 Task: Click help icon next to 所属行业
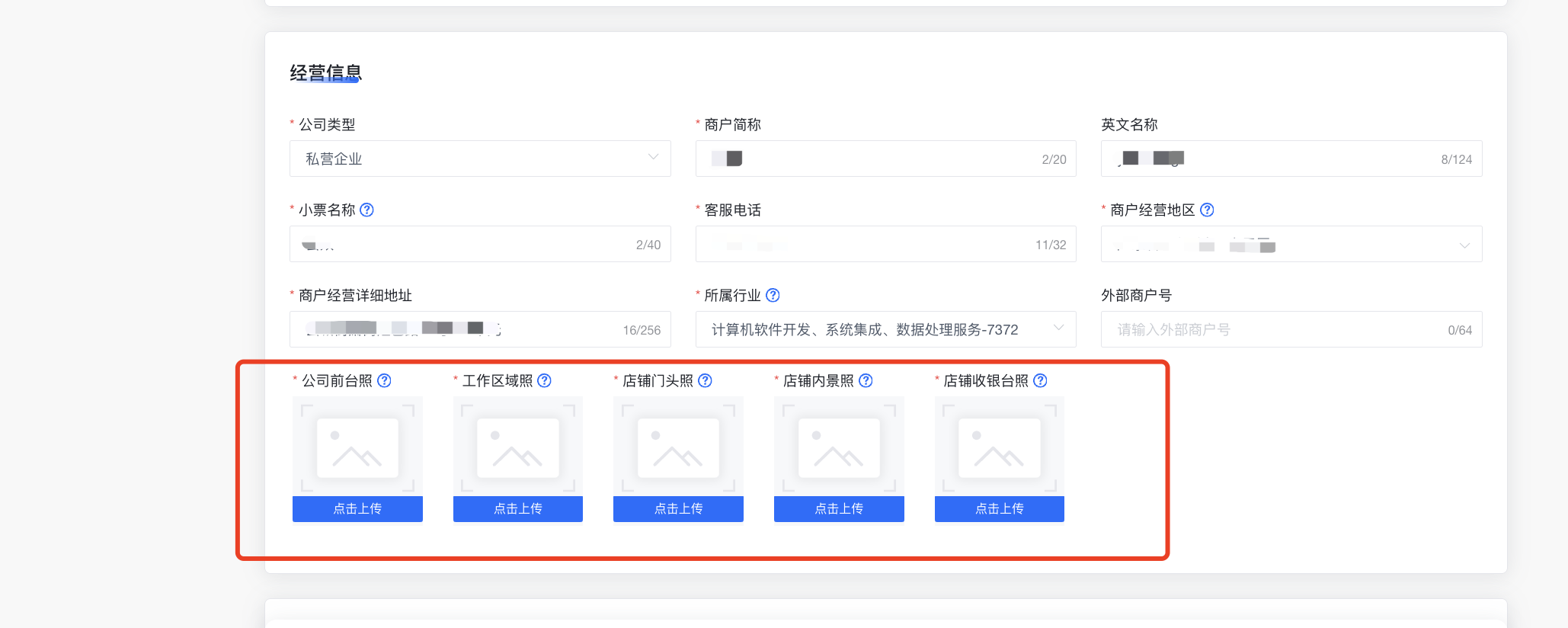coord(773,295)
